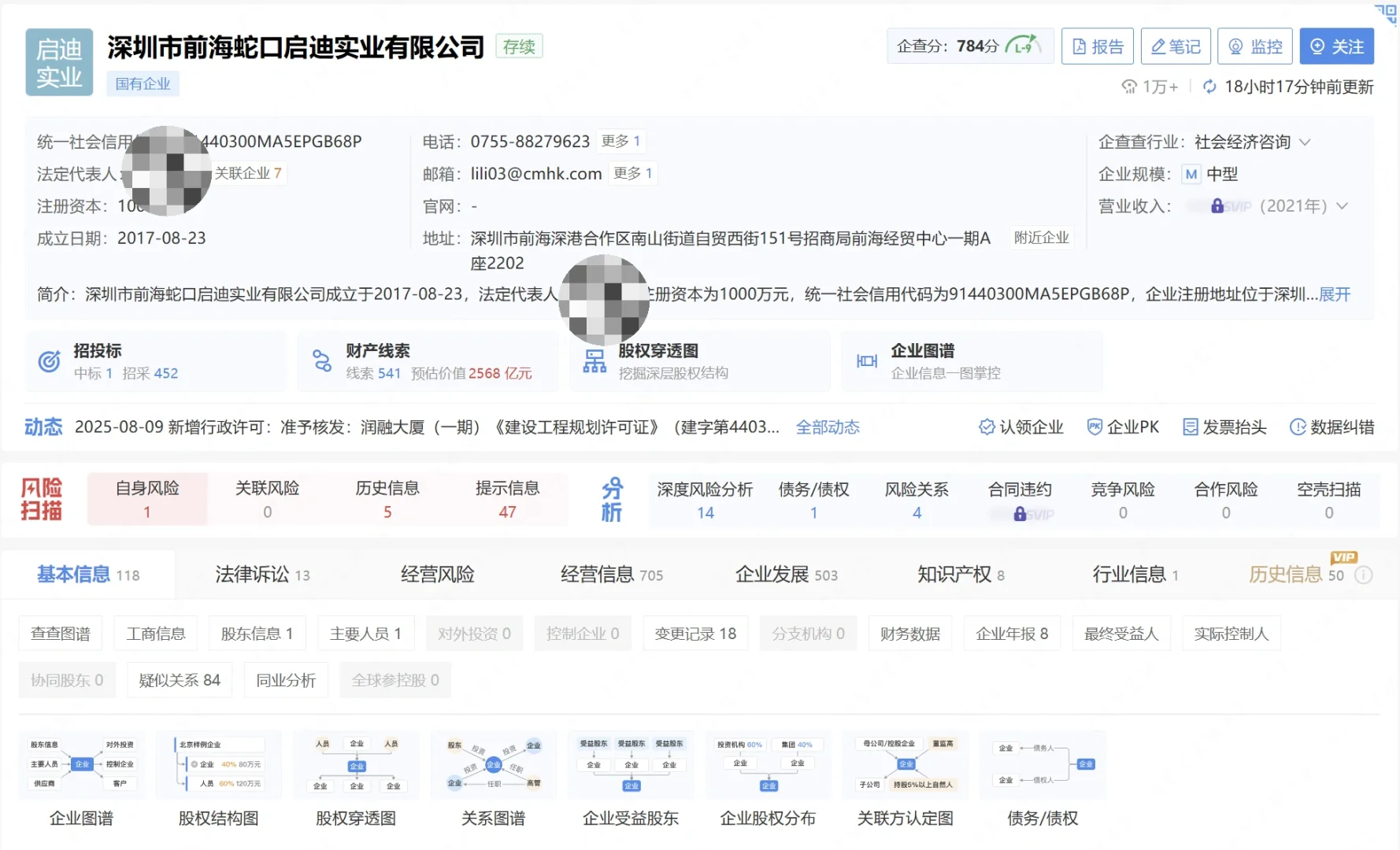Open the 股权穿透图 thumbnail diagram
Viewport: 1400px width, 850px height.
[356, 765]
